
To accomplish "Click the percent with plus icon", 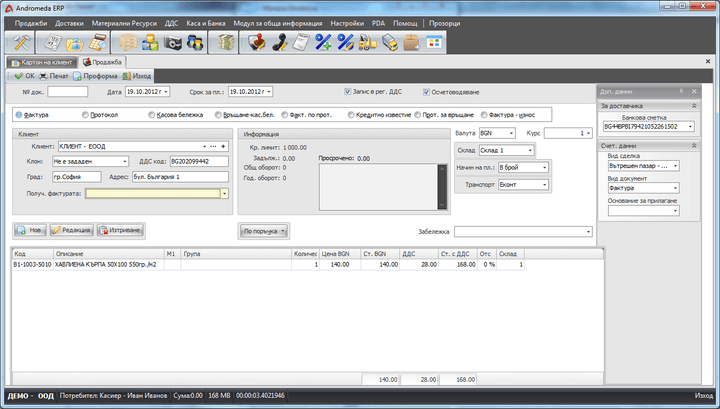I will [323, 43].
